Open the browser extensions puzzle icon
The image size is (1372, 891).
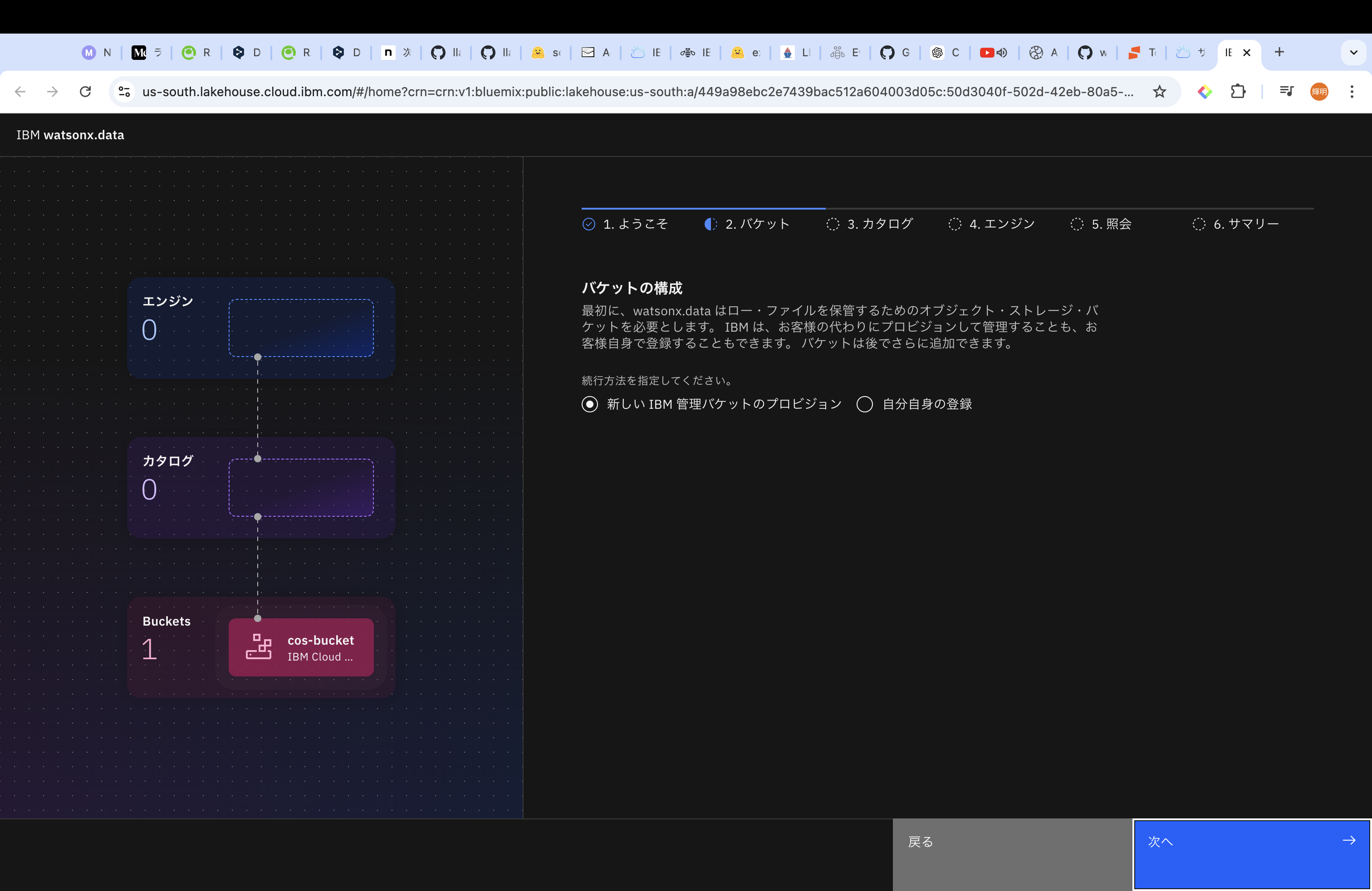click(1238, 92)
